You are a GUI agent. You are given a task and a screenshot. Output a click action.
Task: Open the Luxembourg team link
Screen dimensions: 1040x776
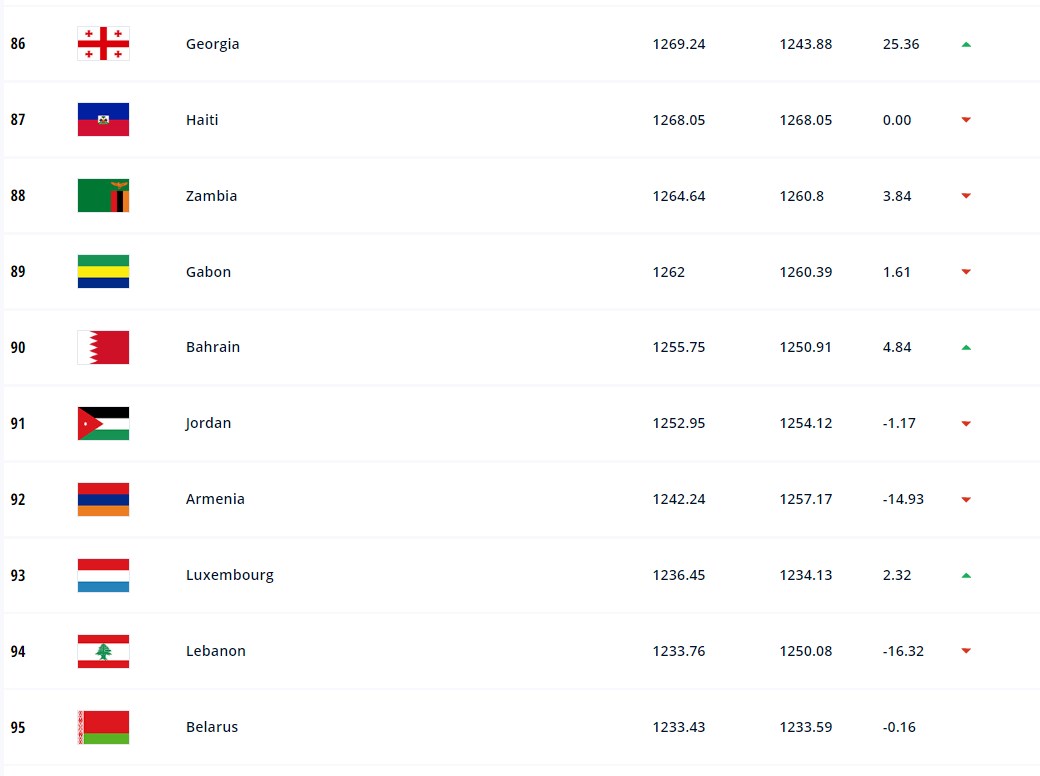[229, 575]
